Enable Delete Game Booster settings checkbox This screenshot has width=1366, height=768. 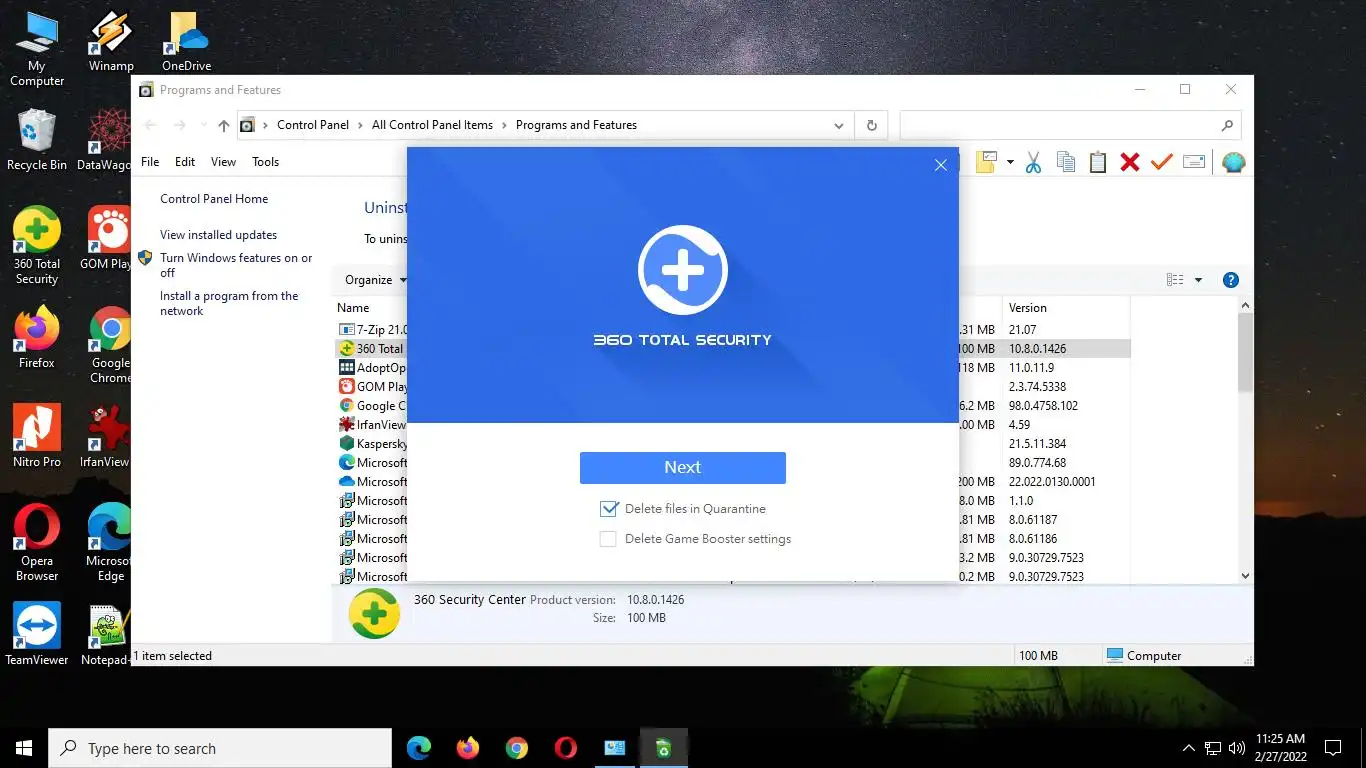[608, 539]
